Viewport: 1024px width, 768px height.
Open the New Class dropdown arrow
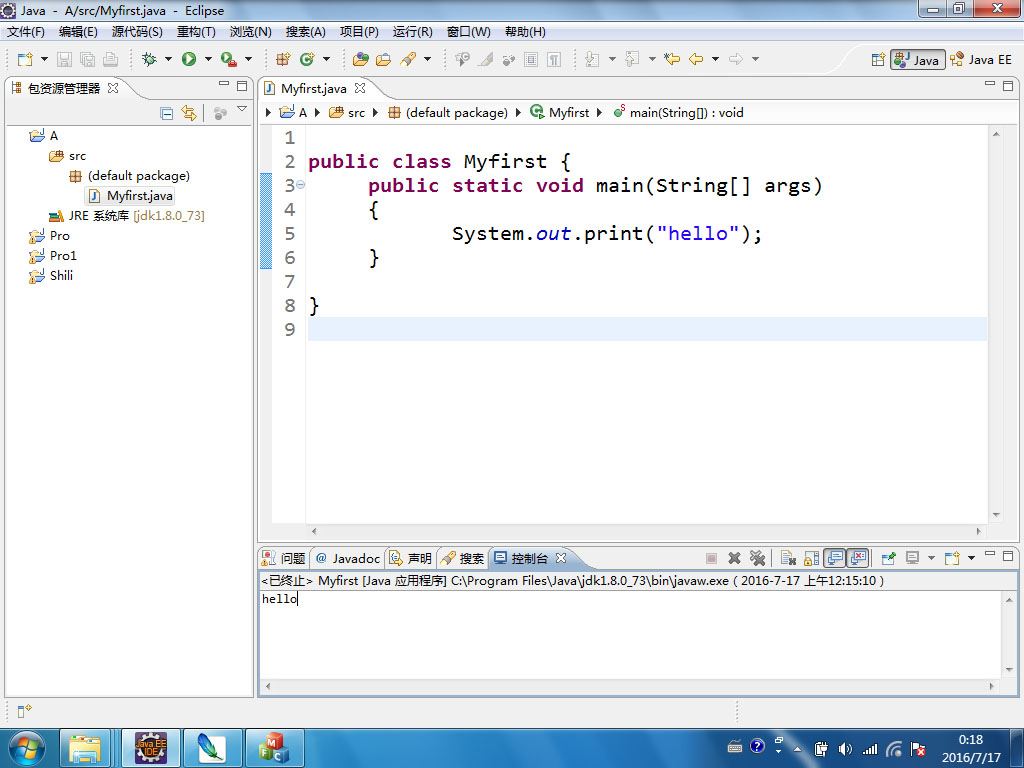tap(327, 59)
